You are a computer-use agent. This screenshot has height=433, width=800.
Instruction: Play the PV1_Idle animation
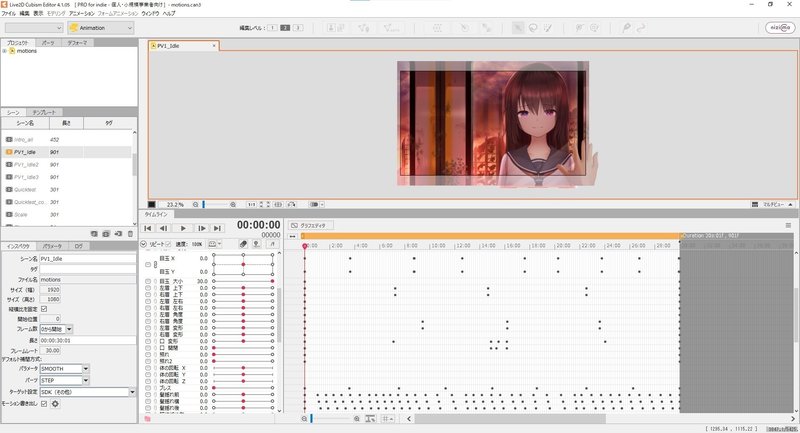point(183,228)
